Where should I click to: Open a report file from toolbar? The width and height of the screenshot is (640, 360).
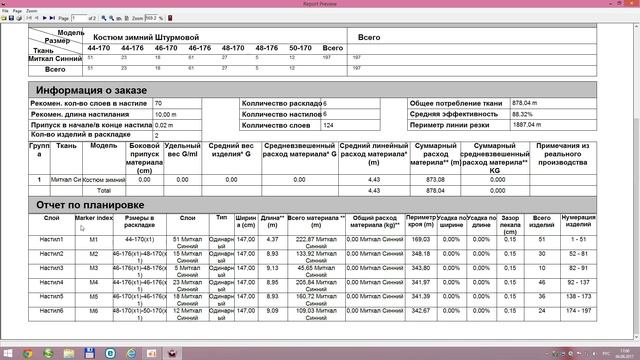coord(4,18)
